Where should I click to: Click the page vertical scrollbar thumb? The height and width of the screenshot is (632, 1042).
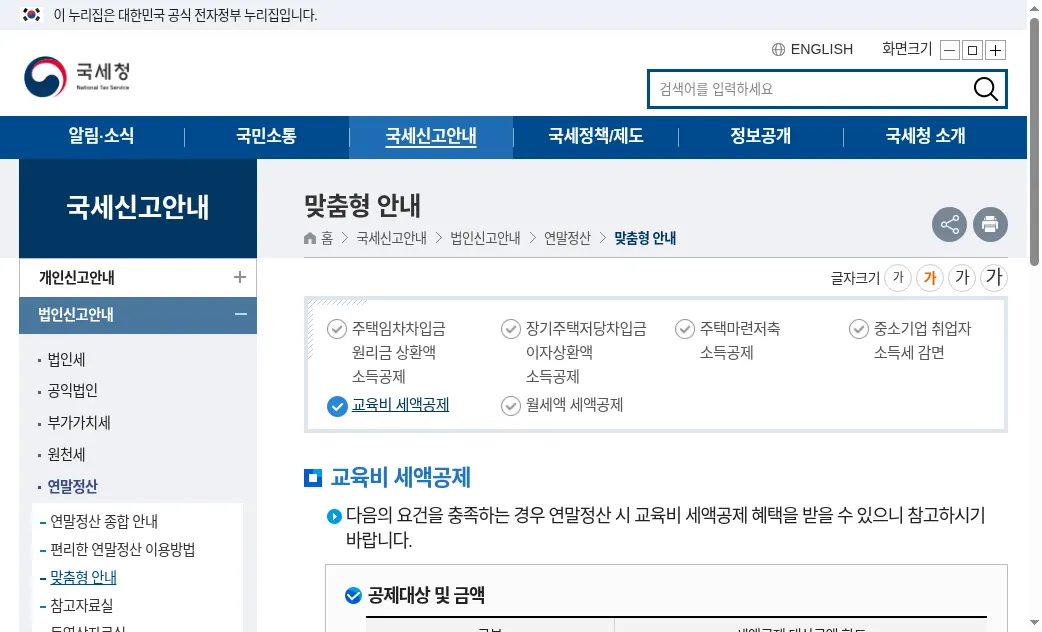click(x=1034, y=142)
